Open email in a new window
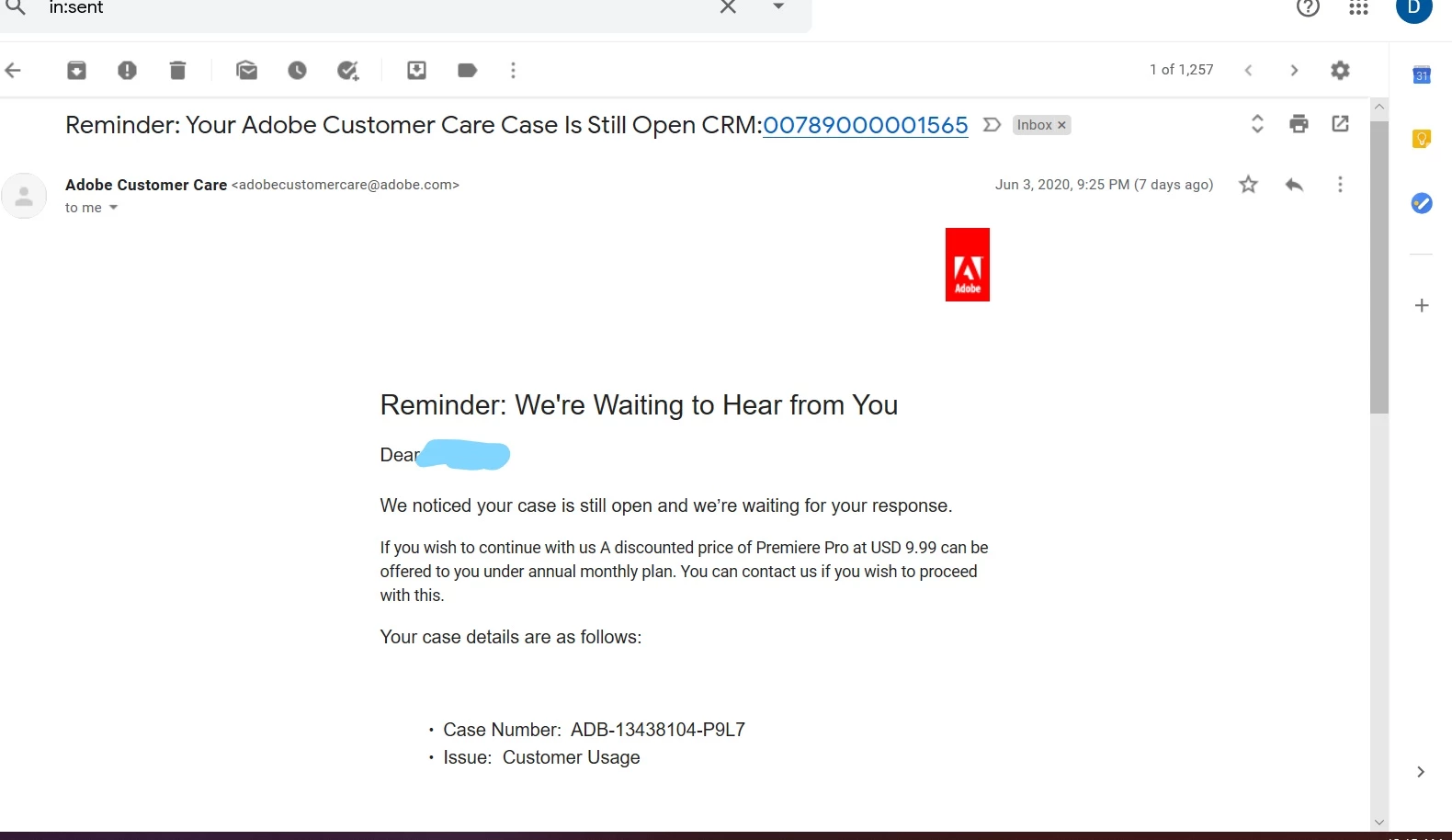Screen dimensions: 1452x840 click(x=1340, y=124)
